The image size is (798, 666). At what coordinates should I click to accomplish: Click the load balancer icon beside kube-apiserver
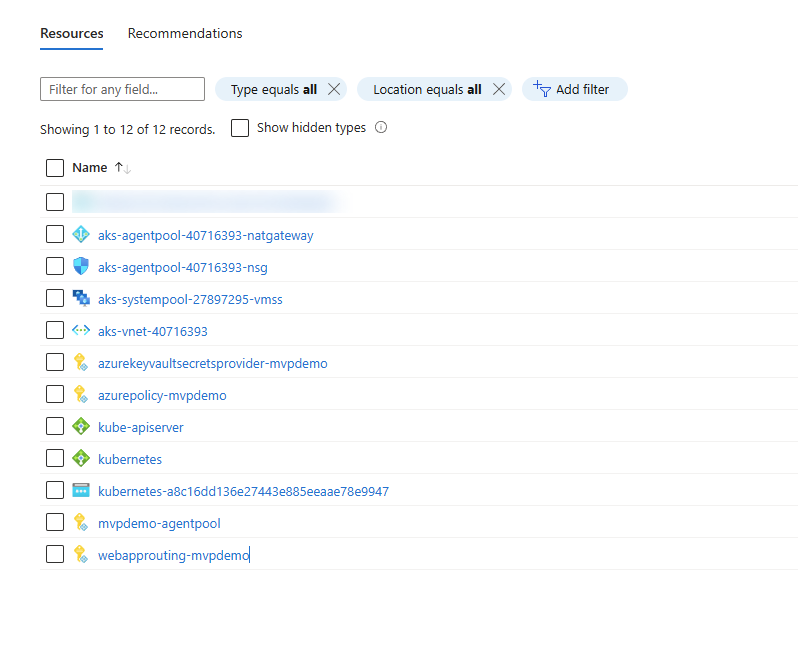(81, 426)
